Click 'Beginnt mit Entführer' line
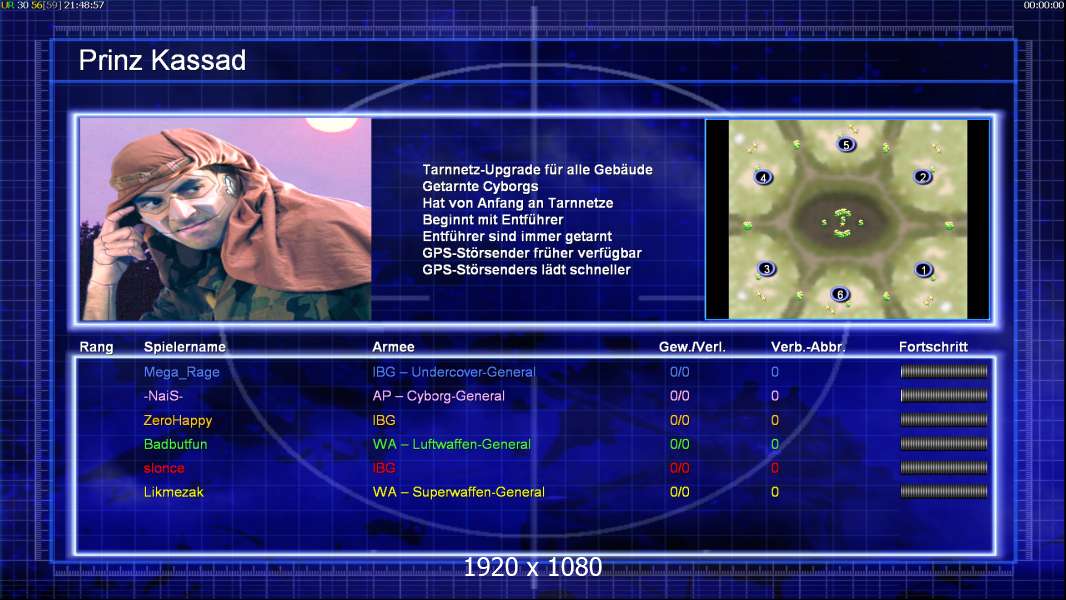The image size is (1066, 600). (492, 219)
